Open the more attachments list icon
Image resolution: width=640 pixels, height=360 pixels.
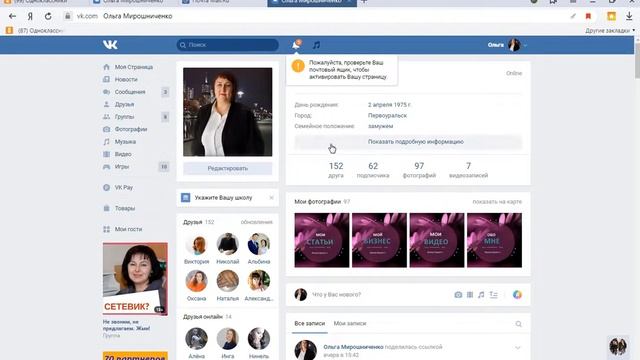pos(493,295)
